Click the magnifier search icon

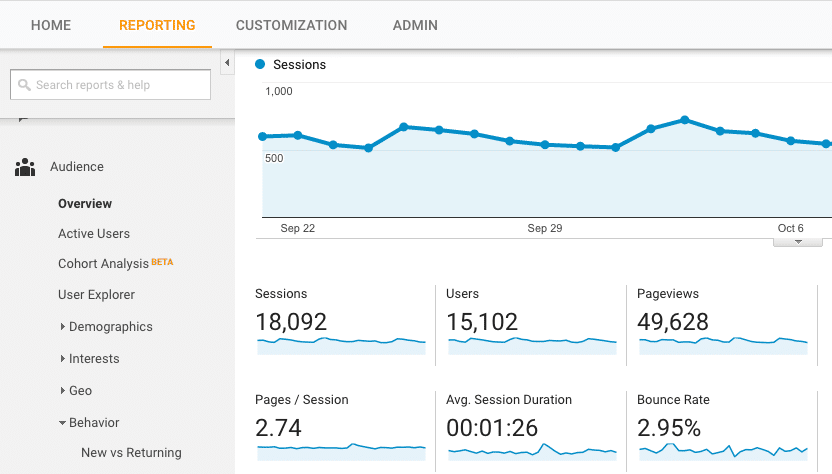click(x=24, y=84)
